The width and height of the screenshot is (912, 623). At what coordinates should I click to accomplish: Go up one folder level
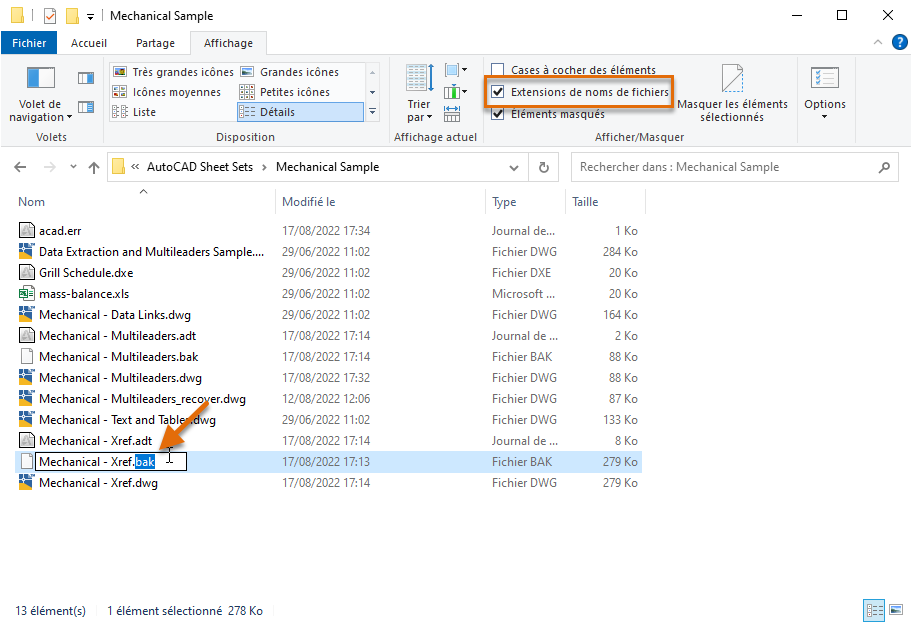[94, 168]
